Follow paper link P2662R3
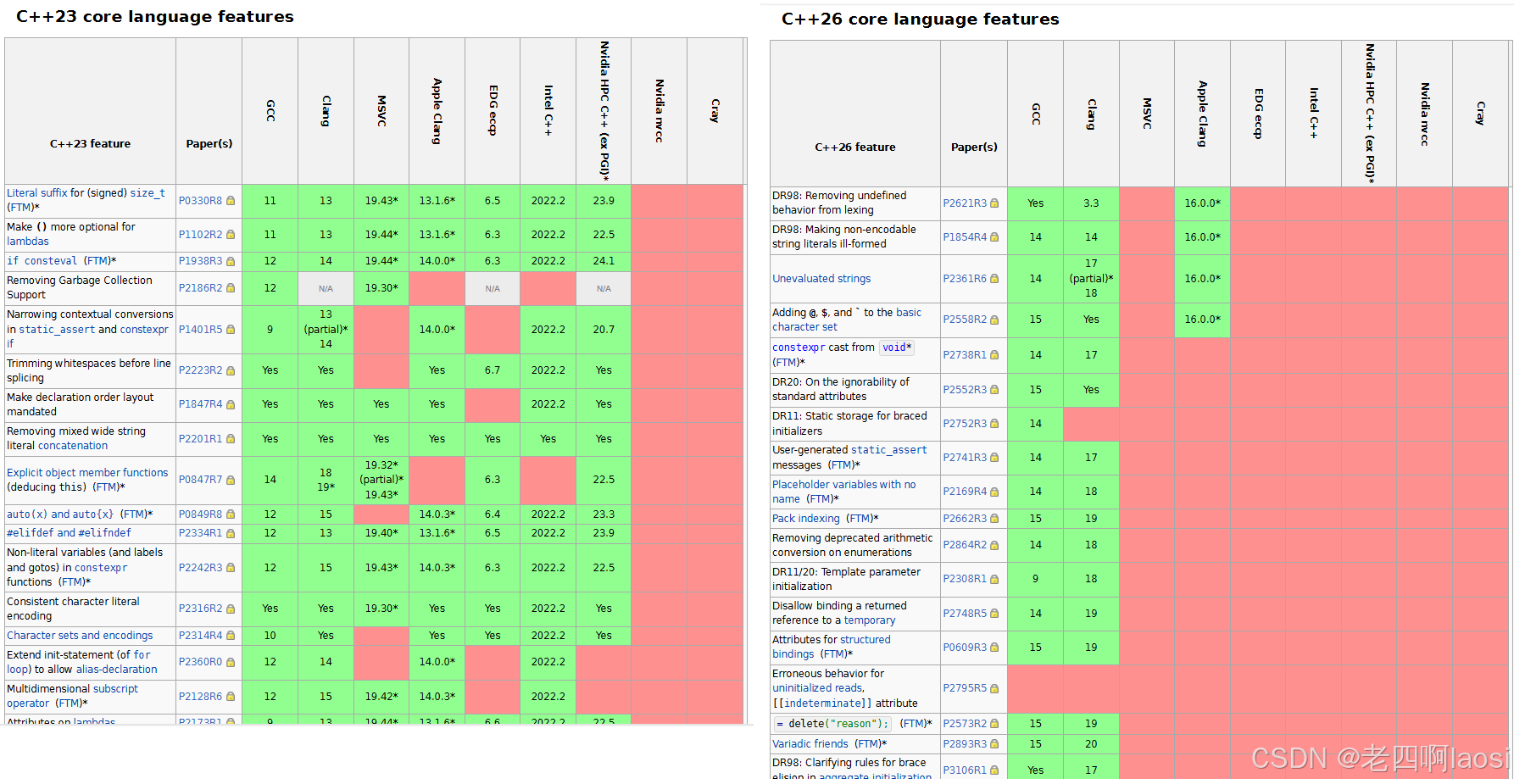1514x784 pixels. pyautogui.click(x=965, y=519)
